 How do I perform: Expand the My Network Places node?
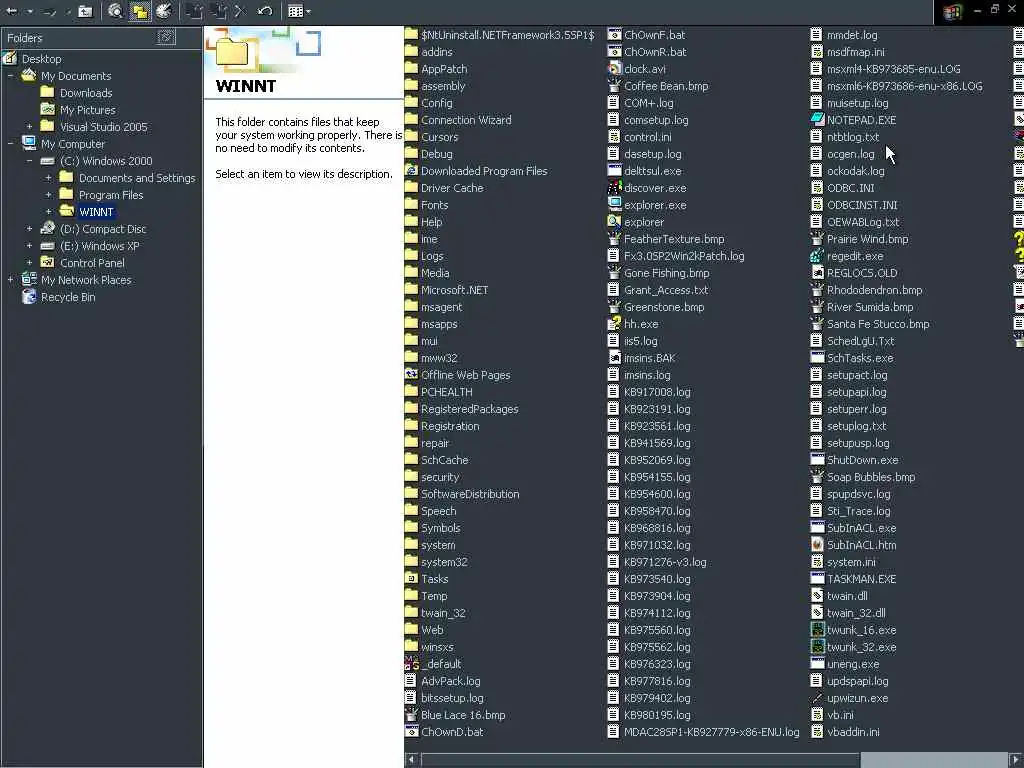click(x=10, y=280)
